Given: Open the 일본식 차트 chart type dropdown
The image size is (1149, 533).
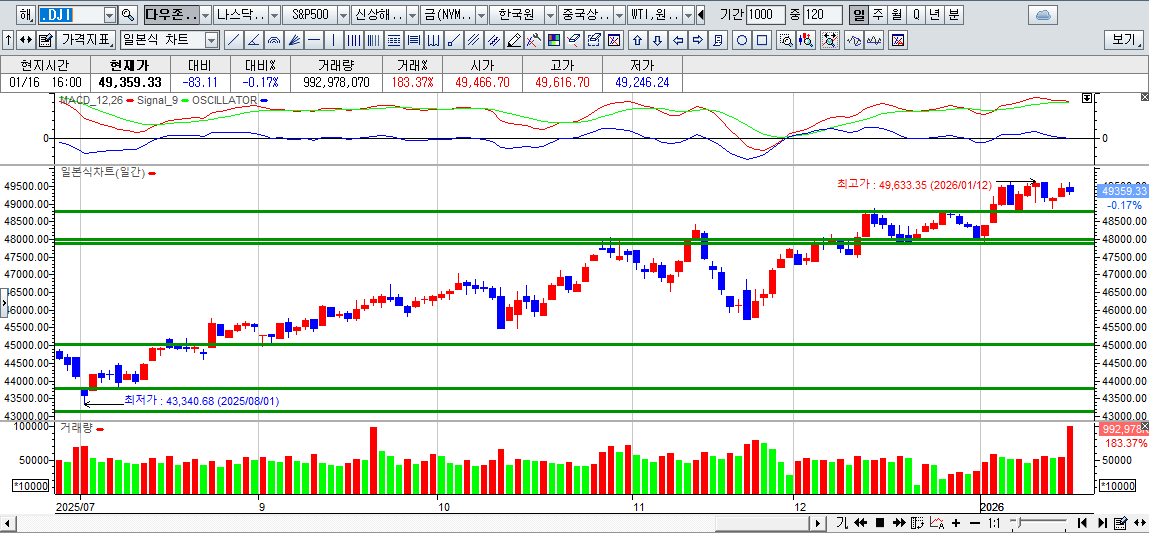Looking at the screenshot, I should pyautogui.click(x=211, y=41).
